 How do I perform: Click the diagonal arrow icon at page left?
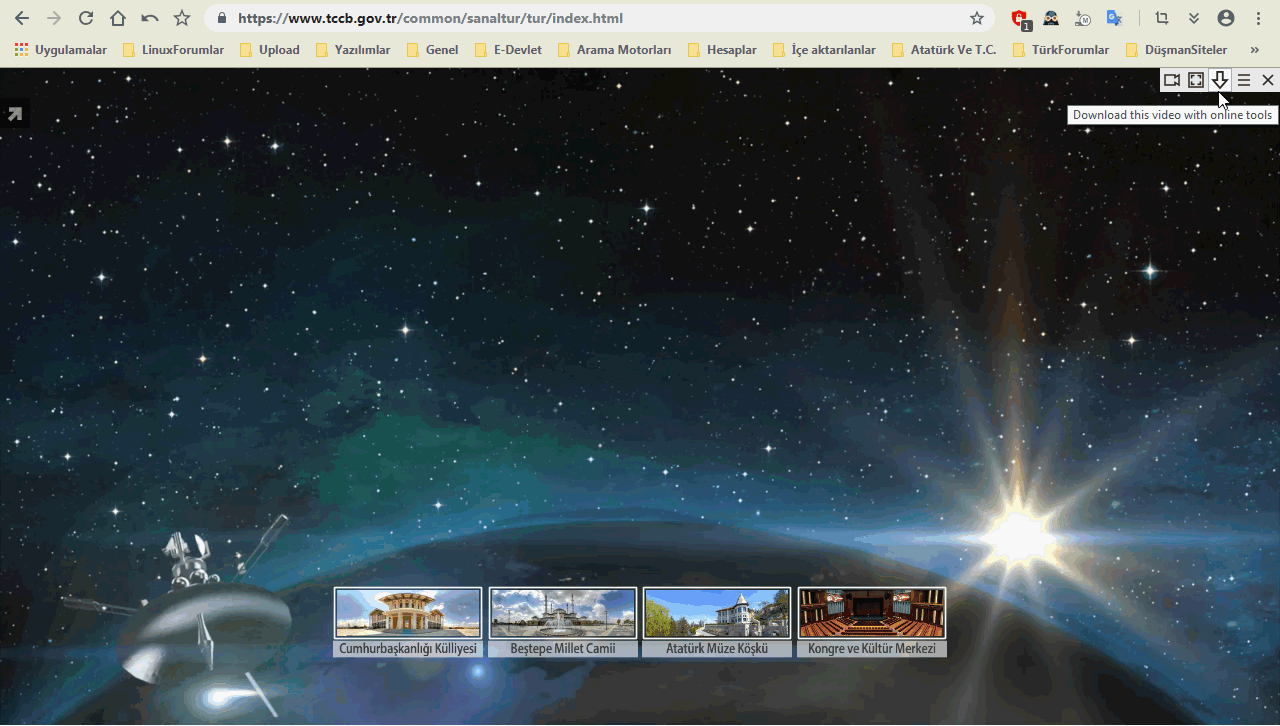[15, 114]
